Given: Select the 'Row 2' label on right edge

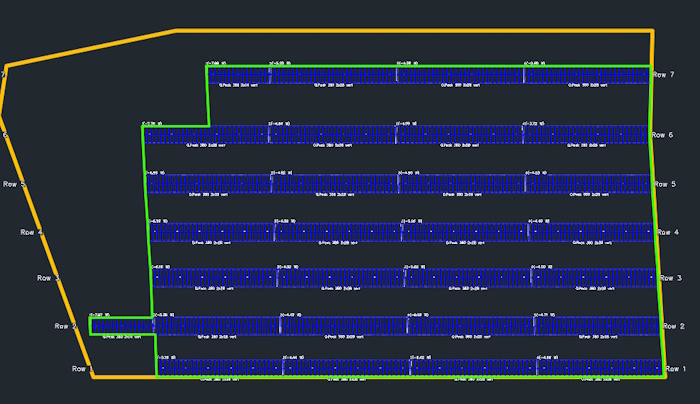Looking at the screenshot, I should coord(674,327).
